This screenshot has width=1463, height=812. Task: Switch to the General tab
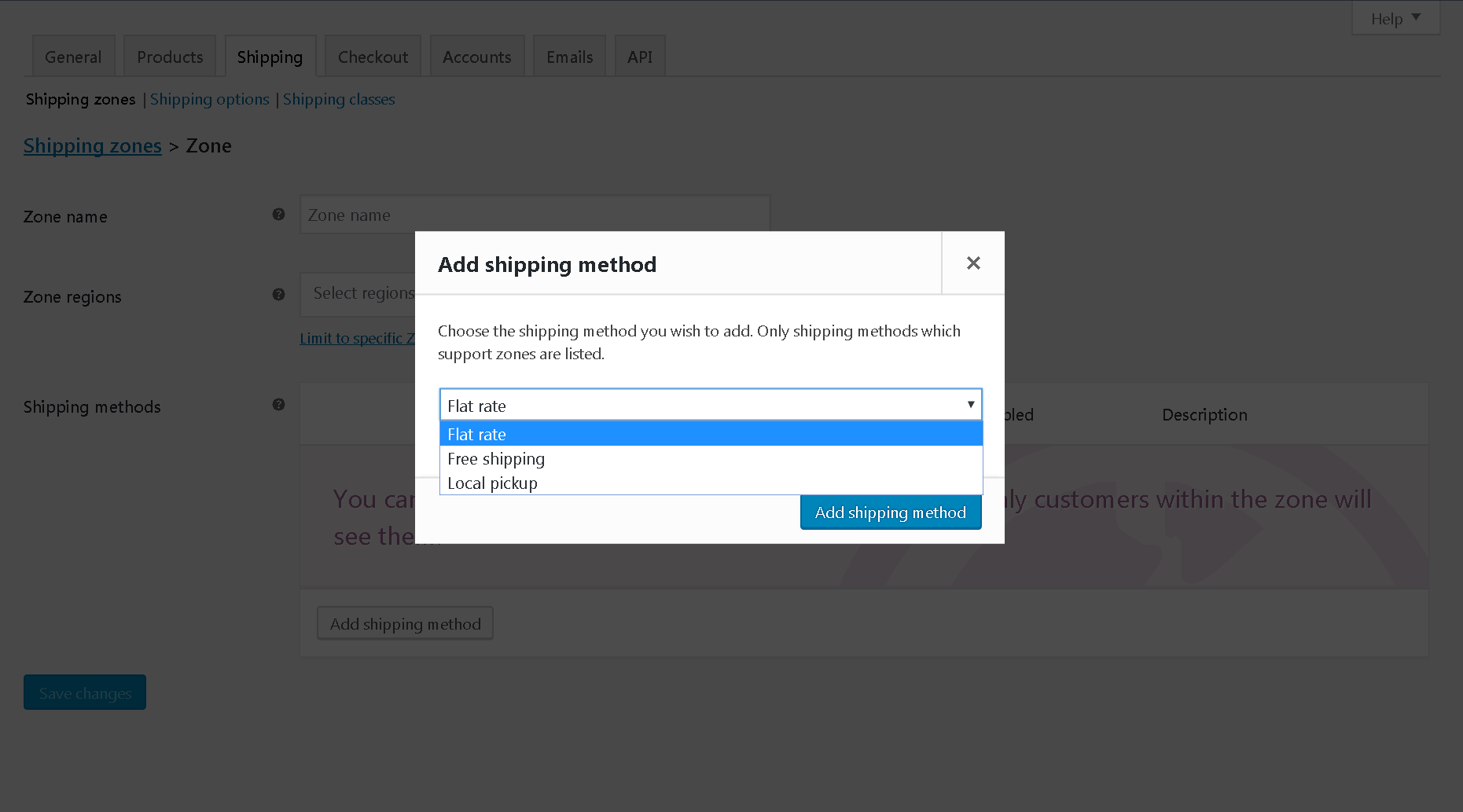point(73,57)
